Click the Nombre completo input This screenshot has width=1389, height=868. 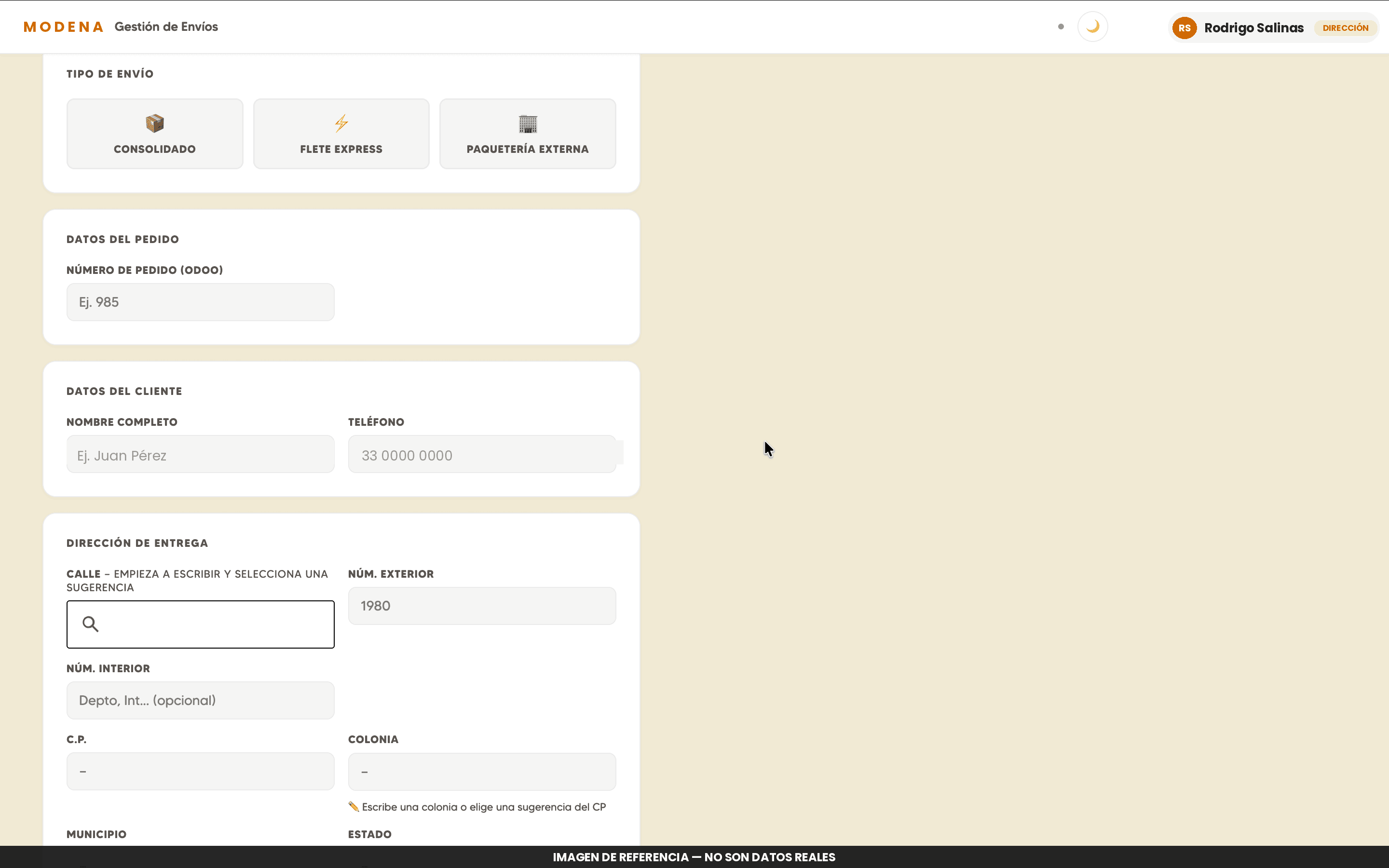point(200,454)
